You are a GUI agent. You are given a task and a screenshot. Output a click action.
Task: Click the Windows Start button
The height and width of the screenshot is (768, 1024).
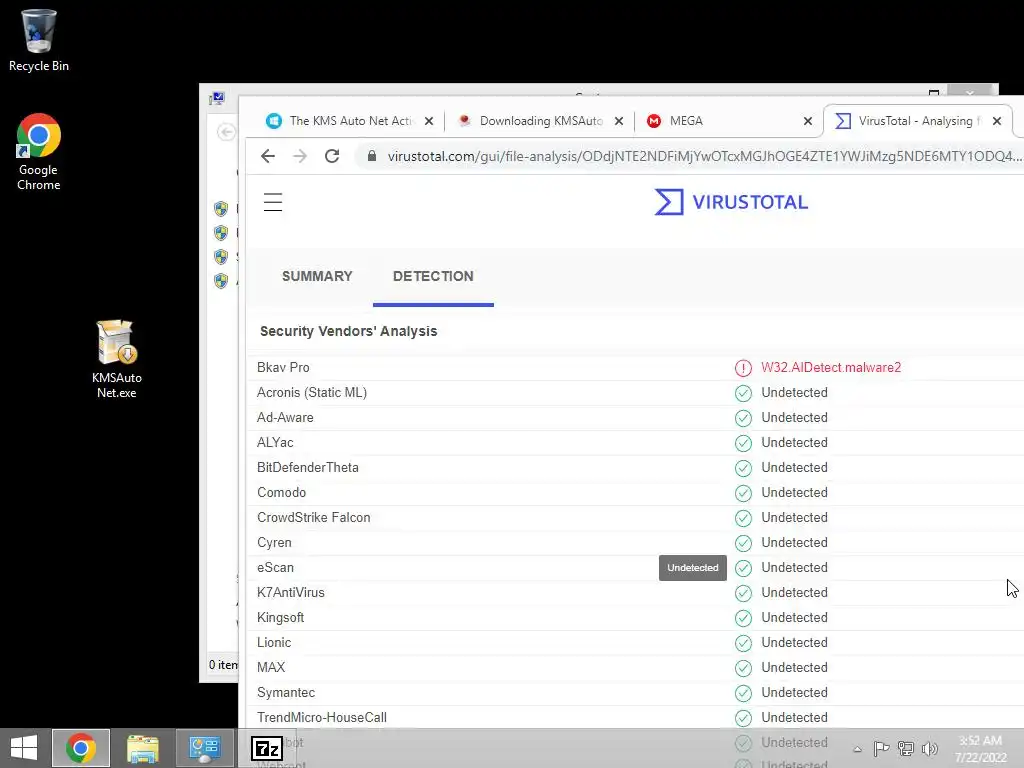pos(24,748)
